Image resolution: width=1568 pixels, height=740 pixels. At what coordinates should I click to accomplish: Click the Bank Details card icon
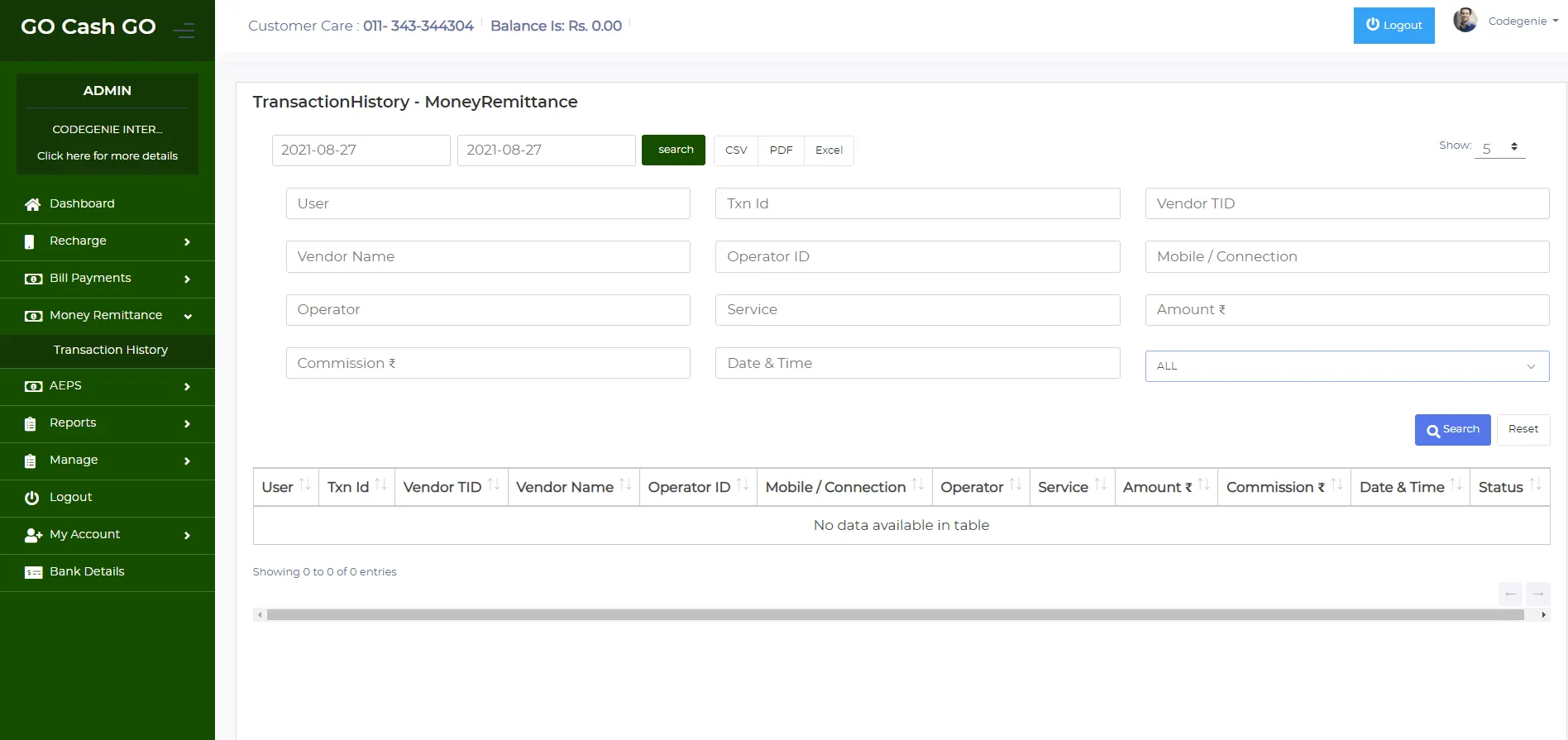coord(33,572)
